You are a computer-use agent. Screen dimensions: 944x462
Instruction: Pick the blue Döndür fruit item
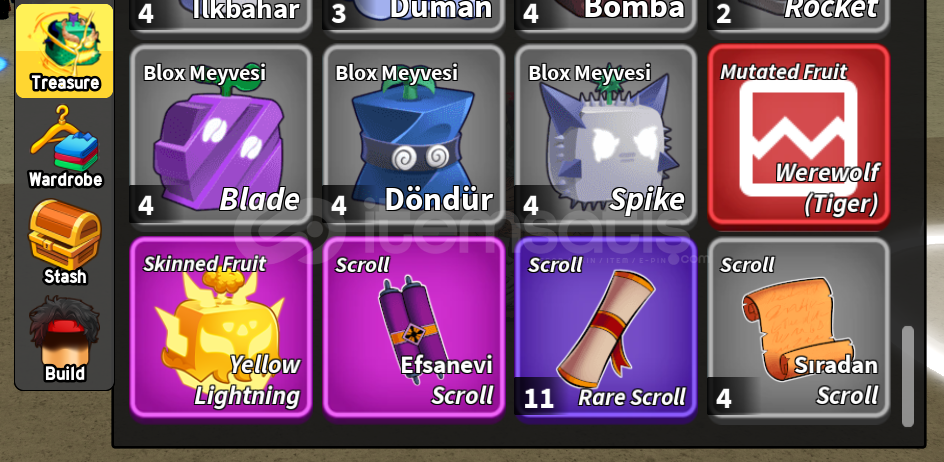tap(413, 134)
